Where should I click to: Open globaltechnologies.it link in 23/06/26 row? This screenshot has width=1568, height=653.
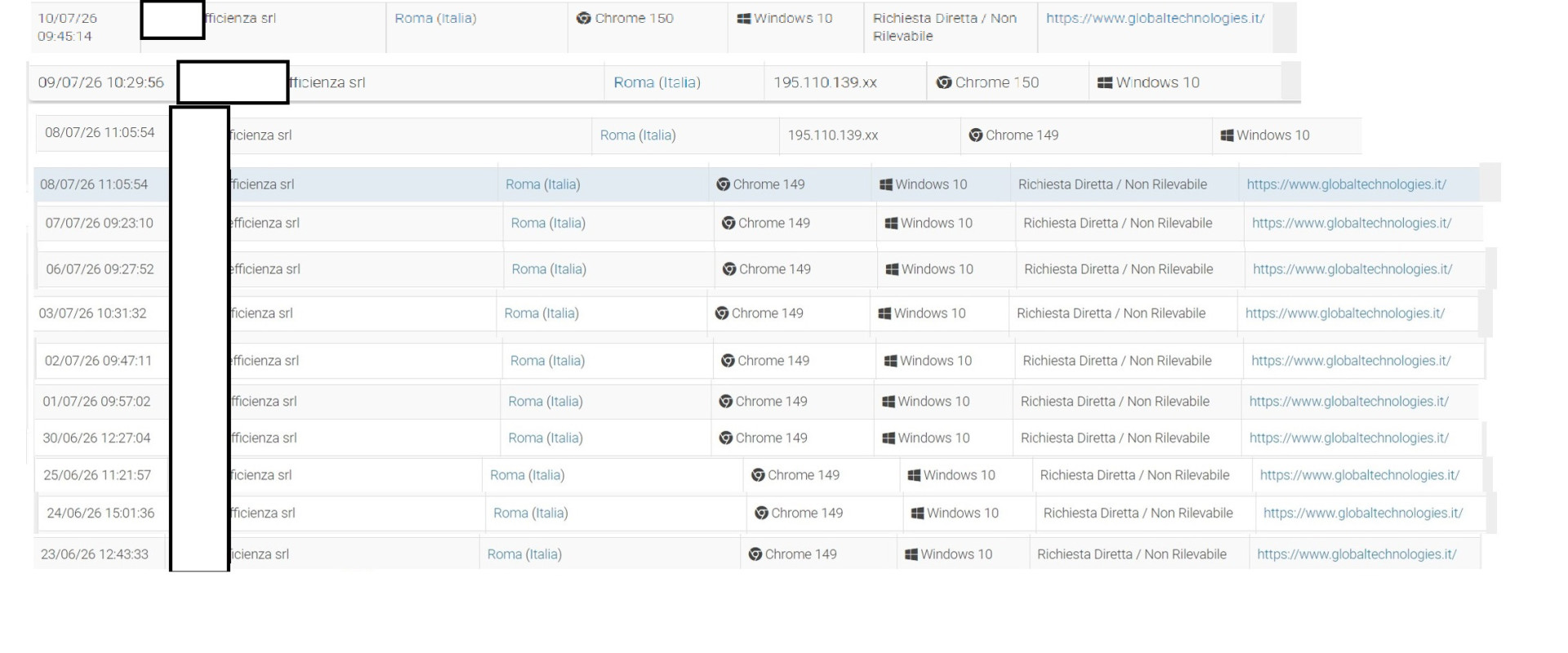[1356, 554]
